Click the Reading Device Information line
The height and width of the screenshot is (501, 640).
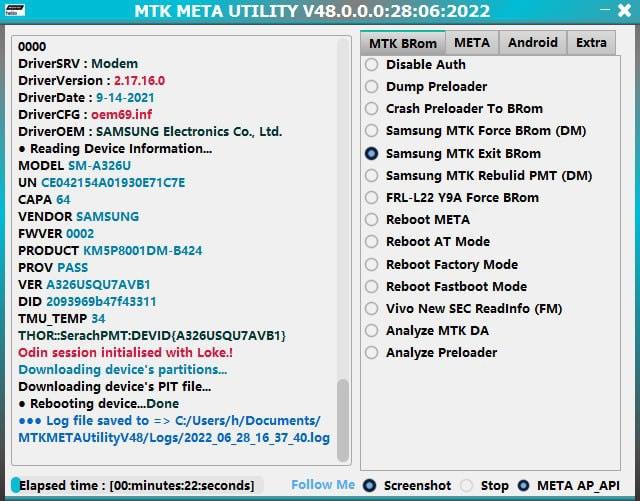click(x=115, y=149)
